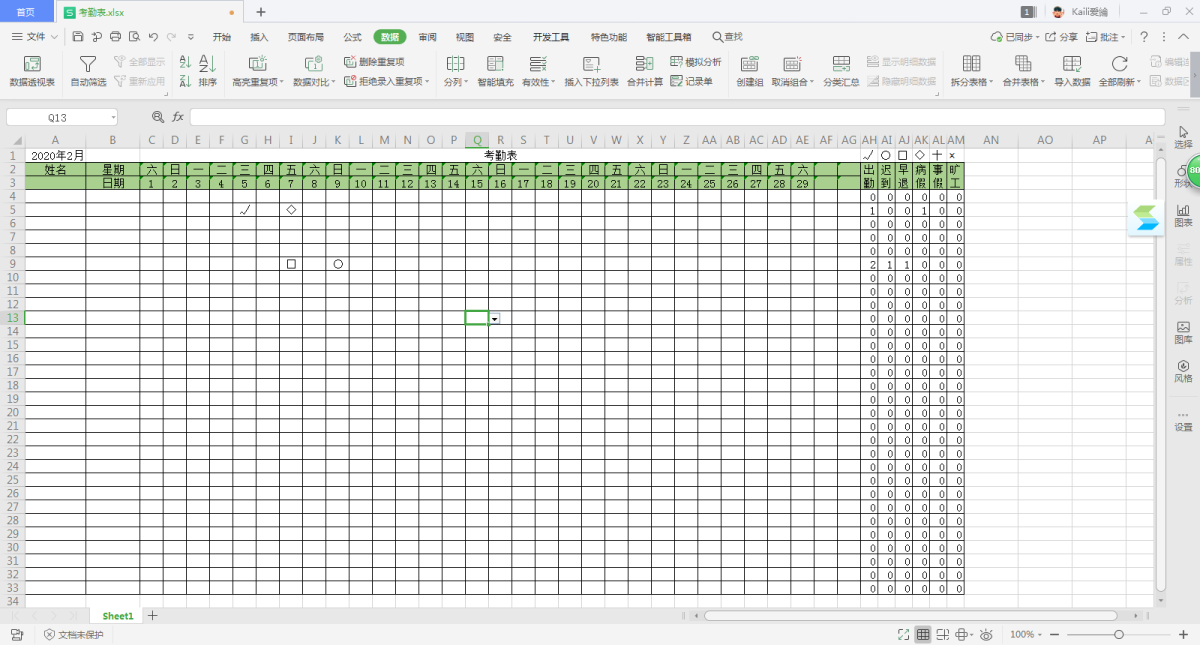Click the save icon in quick access toolbar
This screenshot has width=1200, height=645.
78,37
